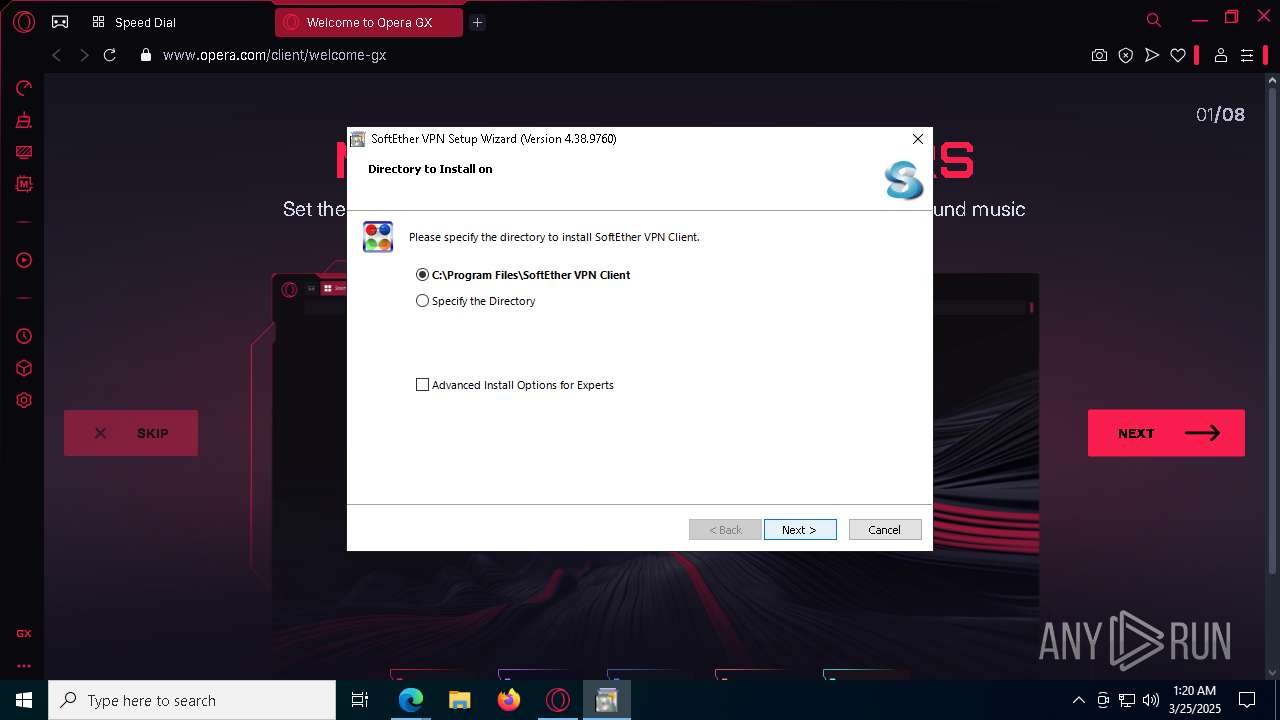This screenshot has height=720, width=1280.
Task: Click the red NEXT arrow button
Action: pos(1166,433)
